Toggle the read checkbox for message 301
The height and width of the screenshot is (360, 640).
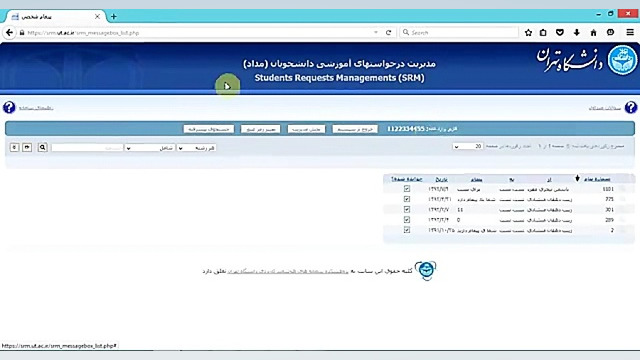pos(407,209)
